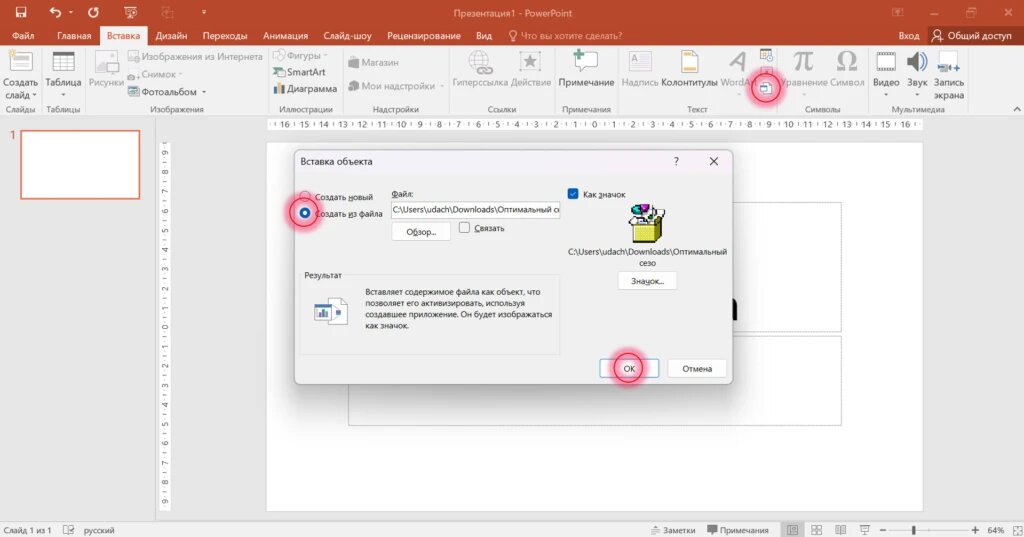Viewport: 1024px width, 537px height.
Task: Expand the Shapes (Фигуры) dropdown
Action: click(x=325, y=56)
